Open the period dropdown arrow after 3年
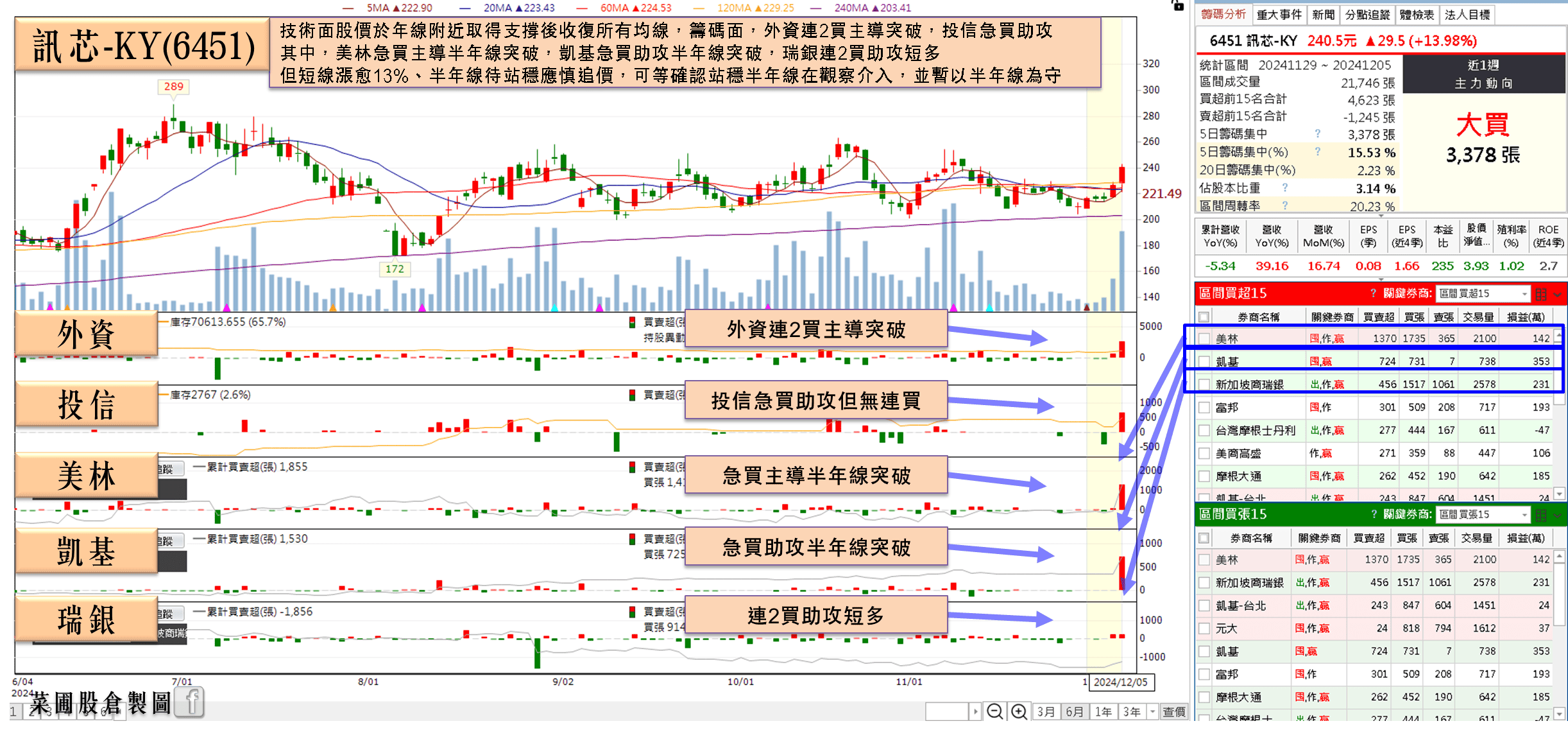The width and height of the screenshot is (1568, 737). tap(1152, 711)
